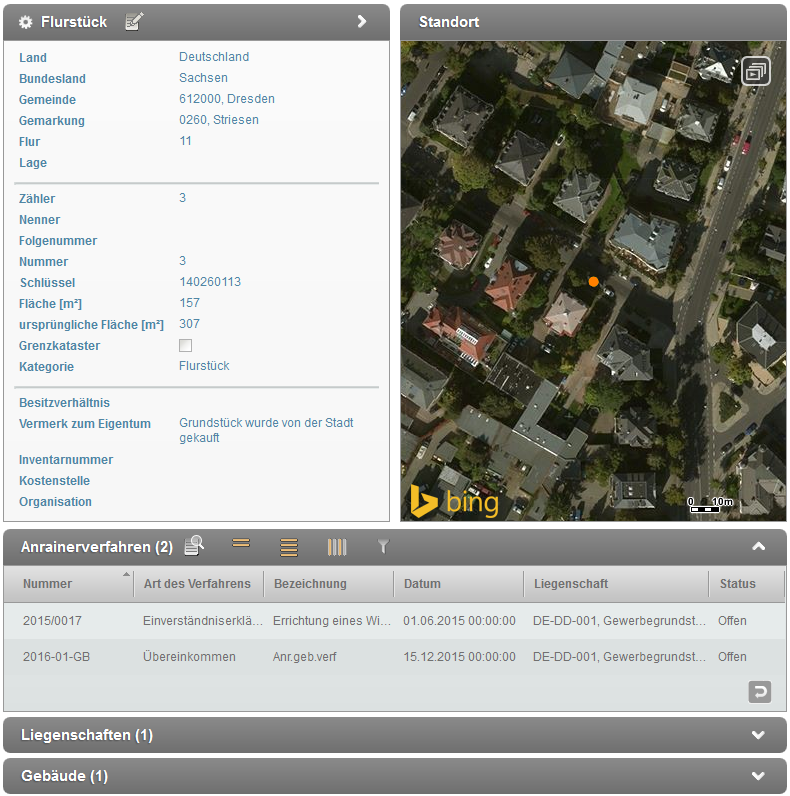Open Anrainerverfahren search detail icon
790x796 pixels.
tap(194, 546)
